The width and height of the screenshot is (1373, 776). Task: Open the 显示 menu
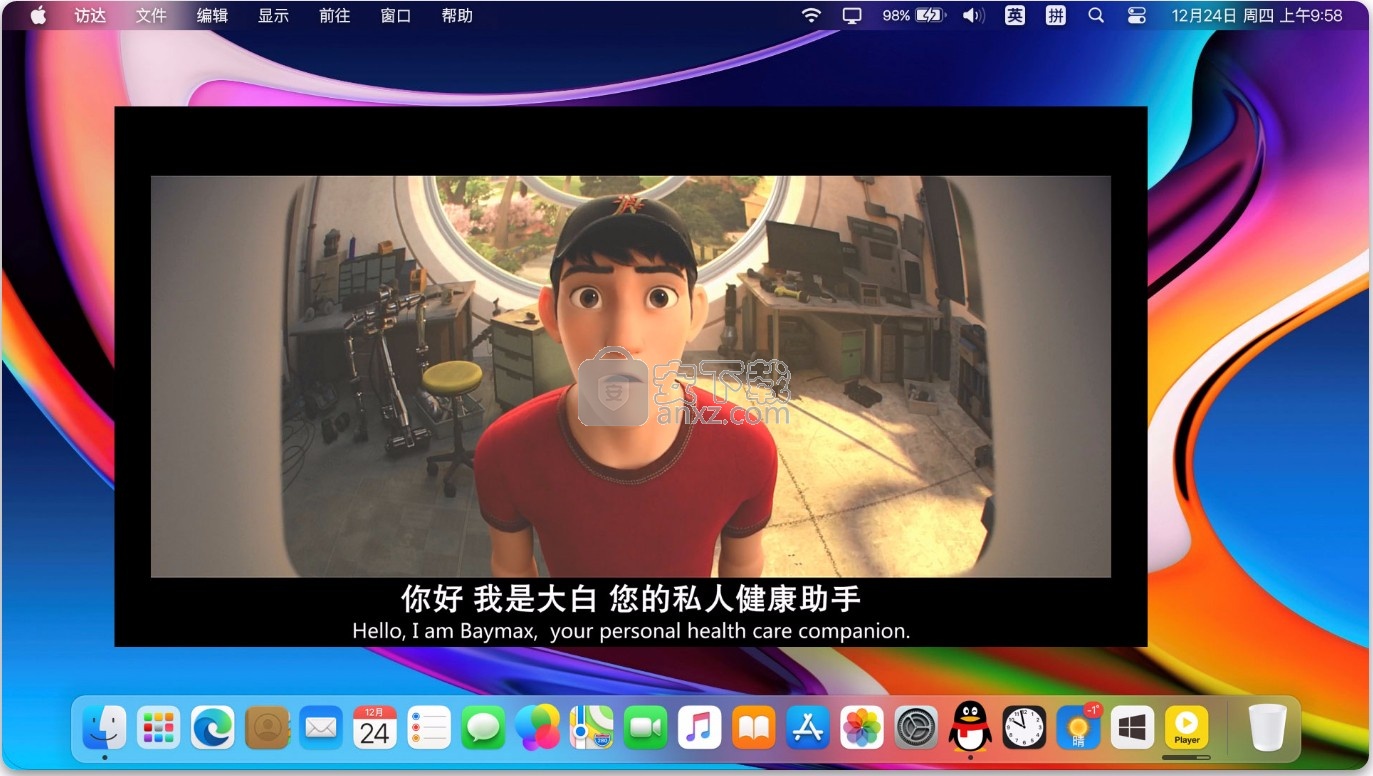tap(273, 16)
